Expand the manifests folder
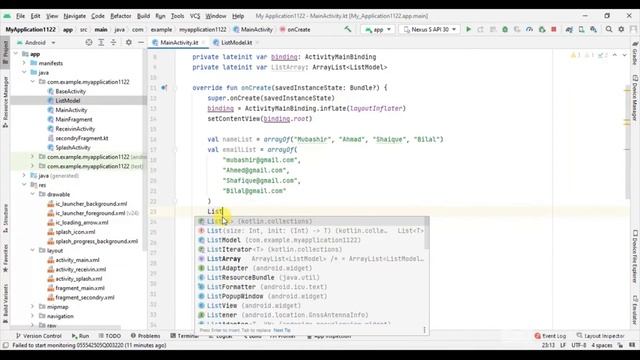The width and height of the screenshot is (640, 360). [x=24, y=63]
